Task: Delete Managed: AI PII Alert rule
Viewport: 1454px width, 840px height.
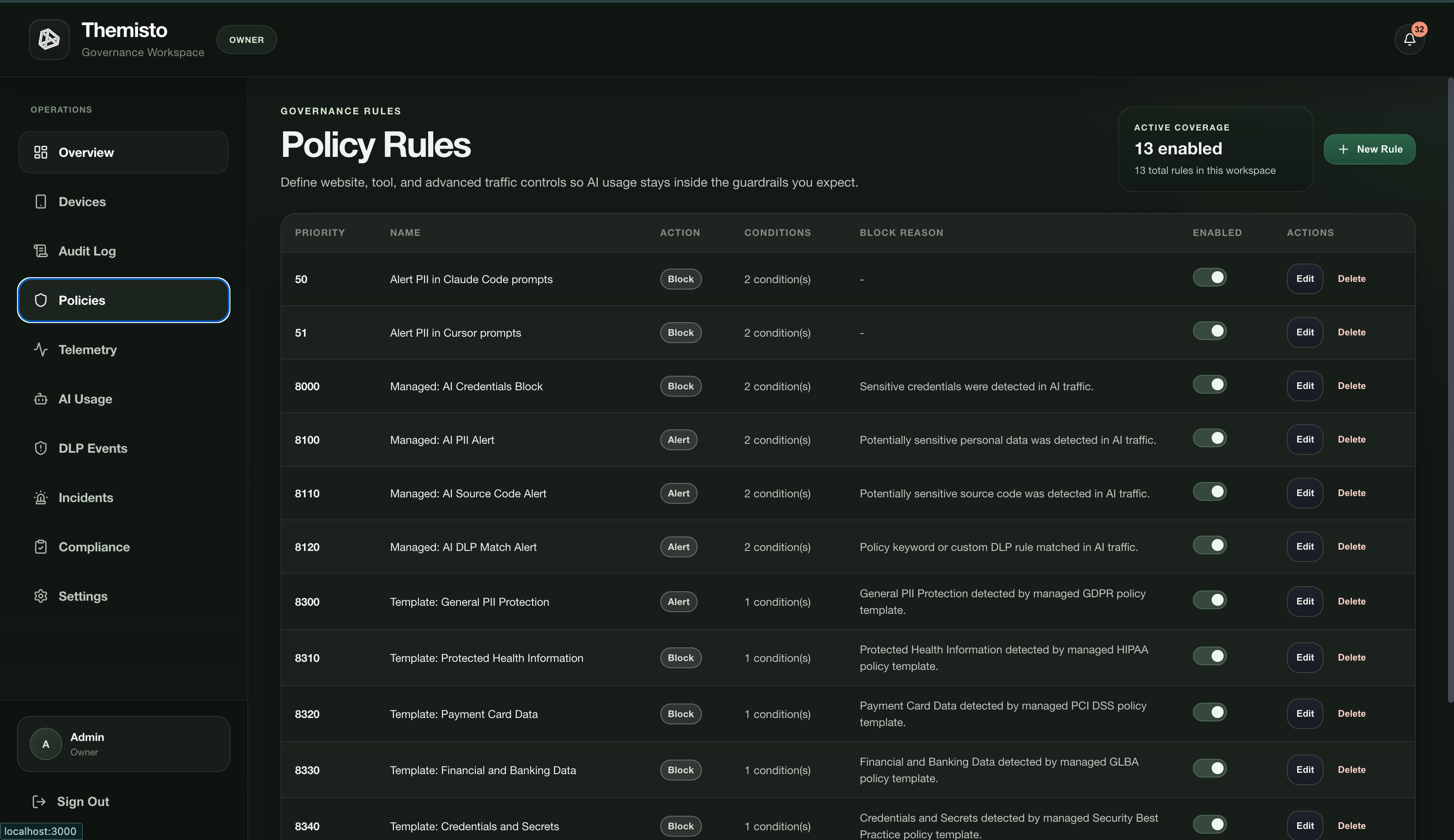Action: [x=1351, y=440]
